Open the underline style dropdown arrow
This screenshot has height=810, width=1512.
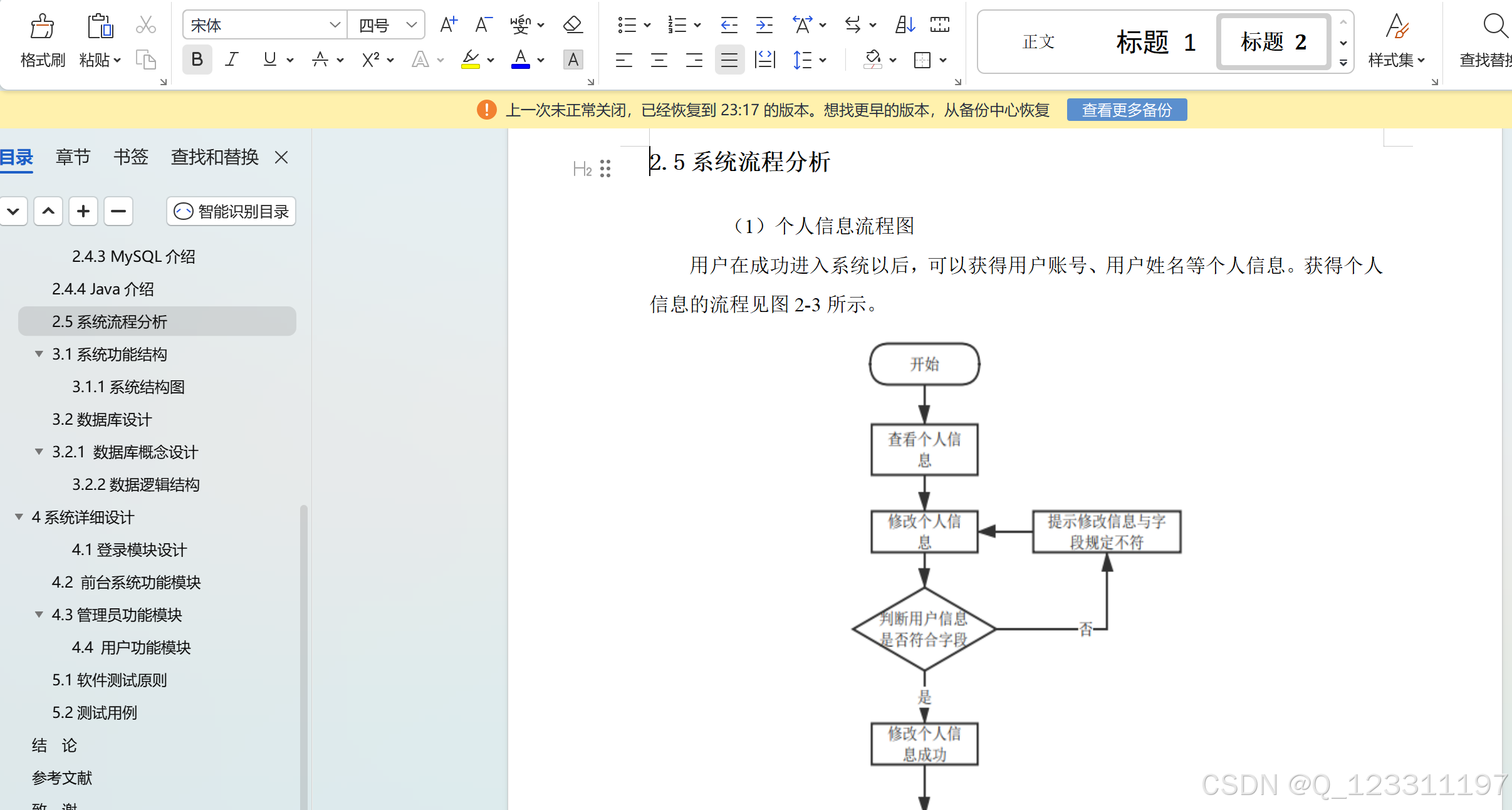290,60
